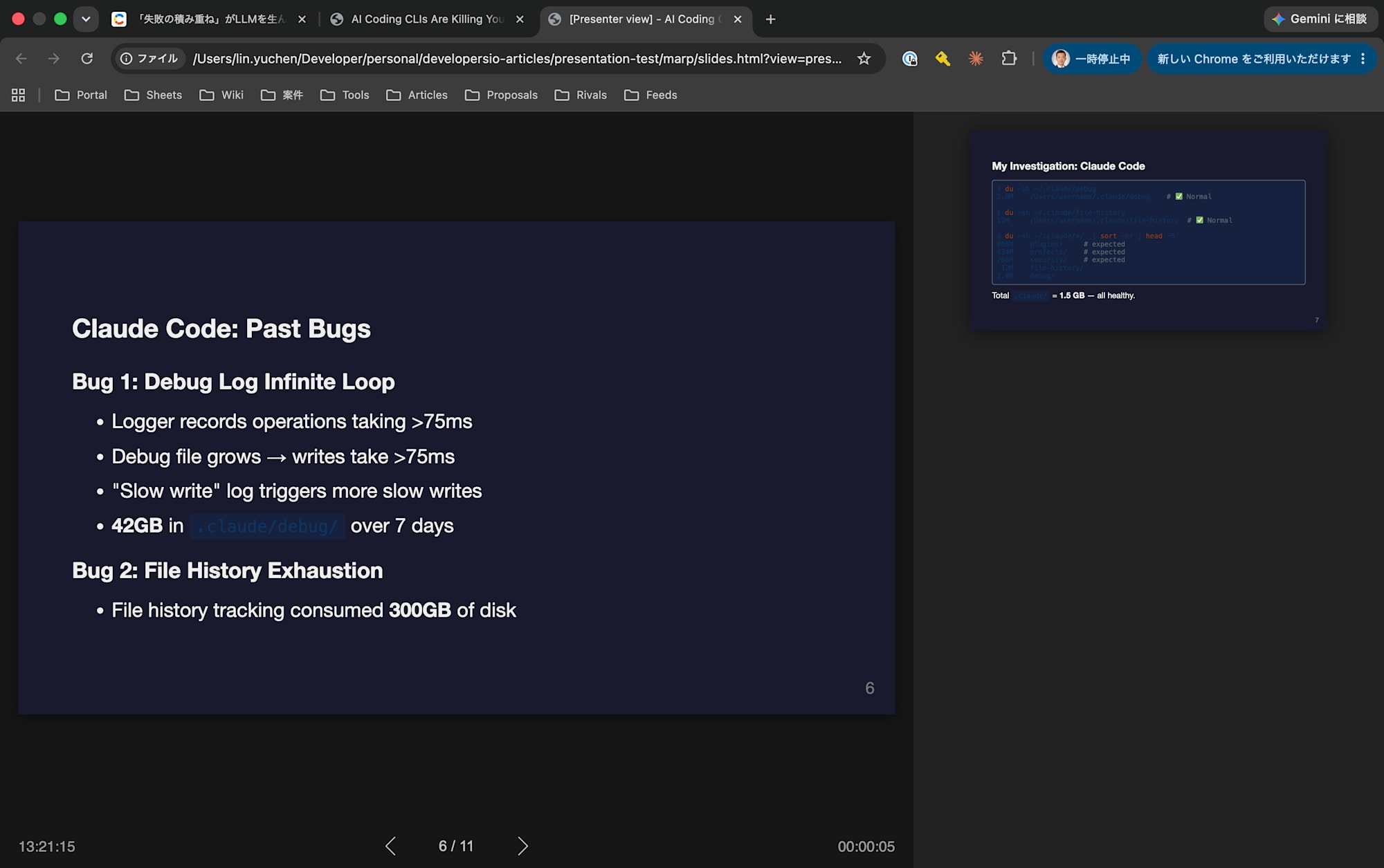Image resolution: width=1384 pixels, height=868 pixels.
Task: Switch to the 失敗の積み重ね LLM tab
Action: [x=209, y=19]
